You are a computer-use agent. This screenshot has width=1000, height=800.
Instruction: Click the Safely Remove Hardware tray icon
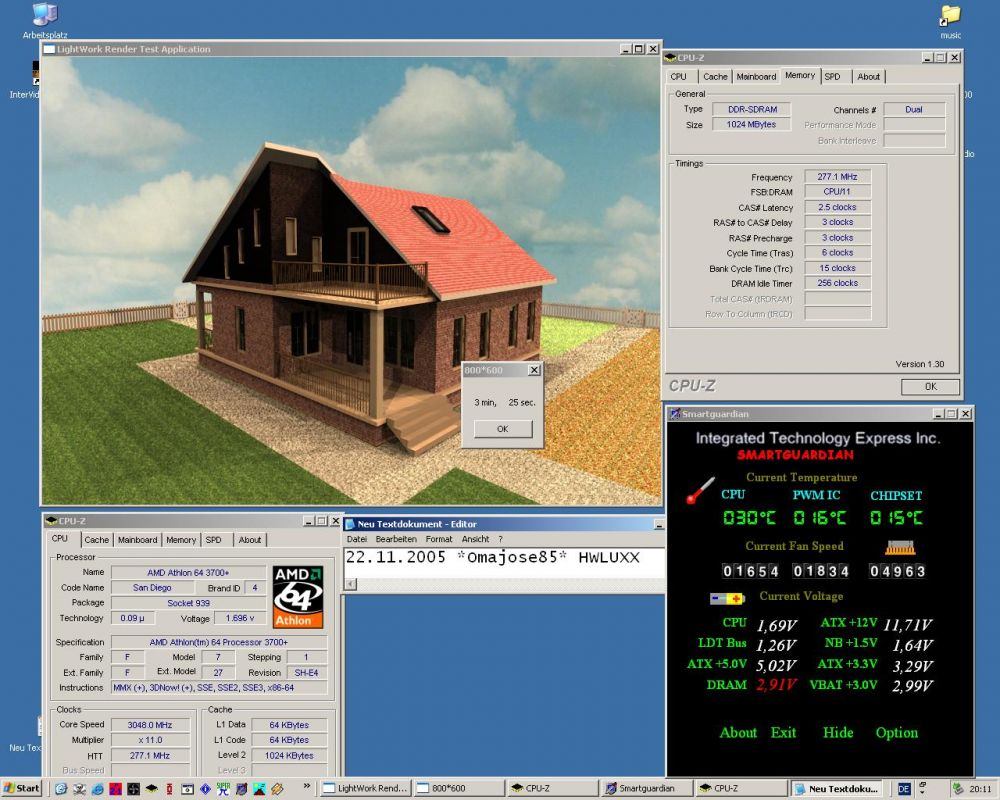tap(957, 789)
